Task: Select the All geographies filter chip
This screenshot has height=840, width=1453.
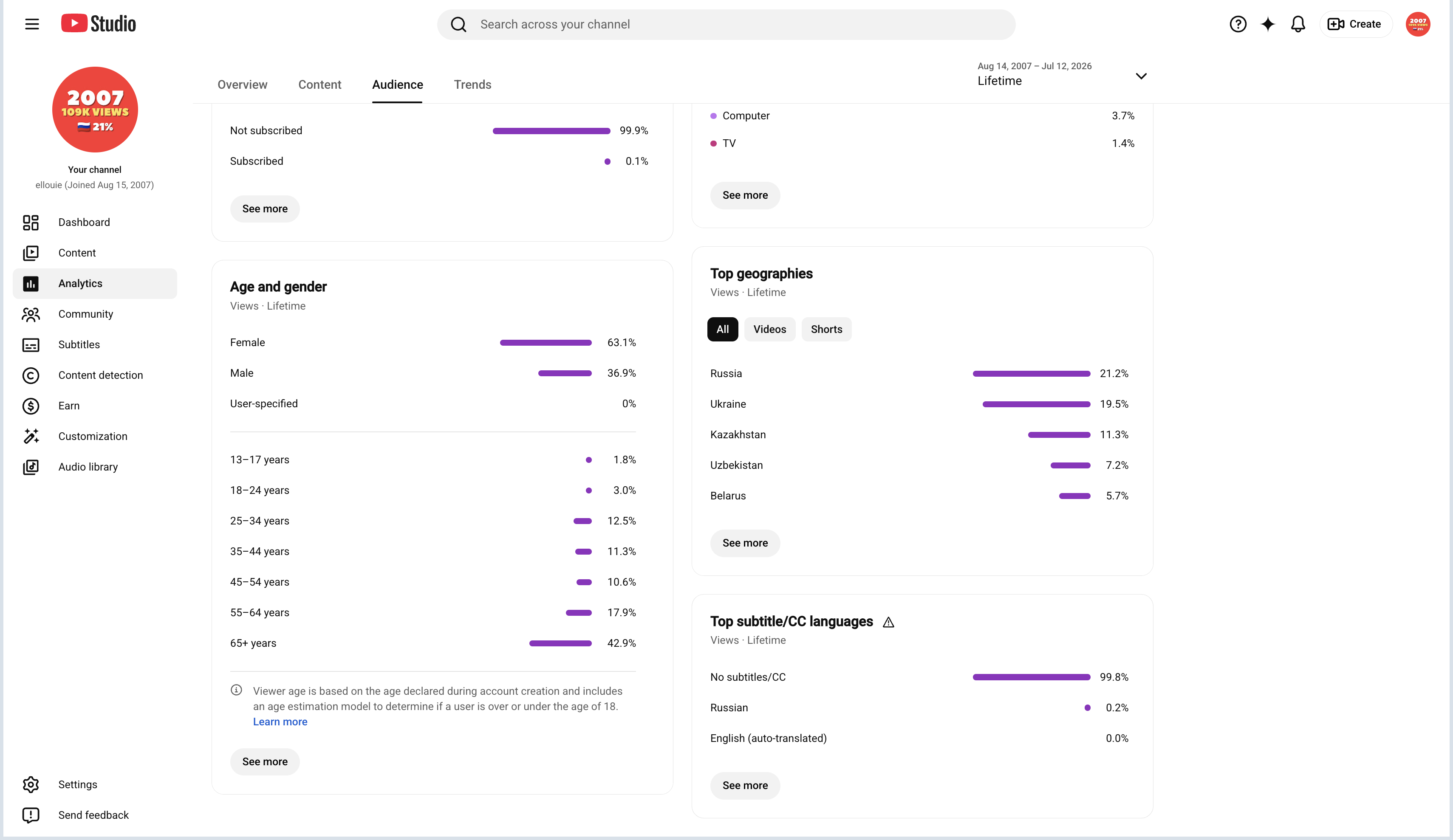Action: [722, 329]
